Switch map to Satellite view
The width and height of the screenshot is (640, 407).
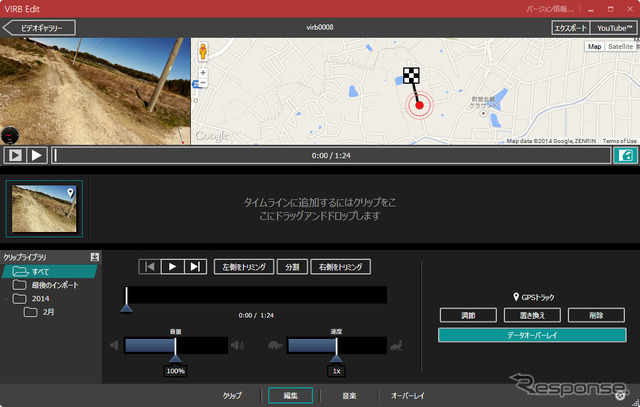coord(620,47)
